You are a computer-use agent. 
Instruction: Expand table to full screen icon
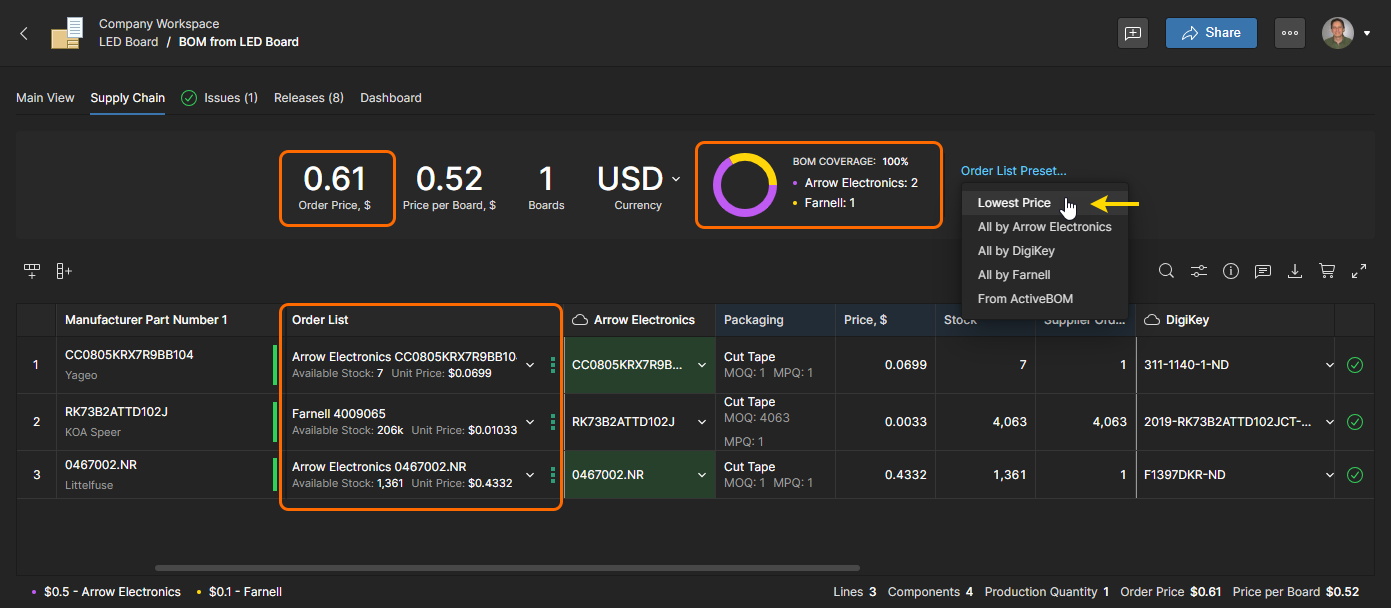[x=1359, y=271]
